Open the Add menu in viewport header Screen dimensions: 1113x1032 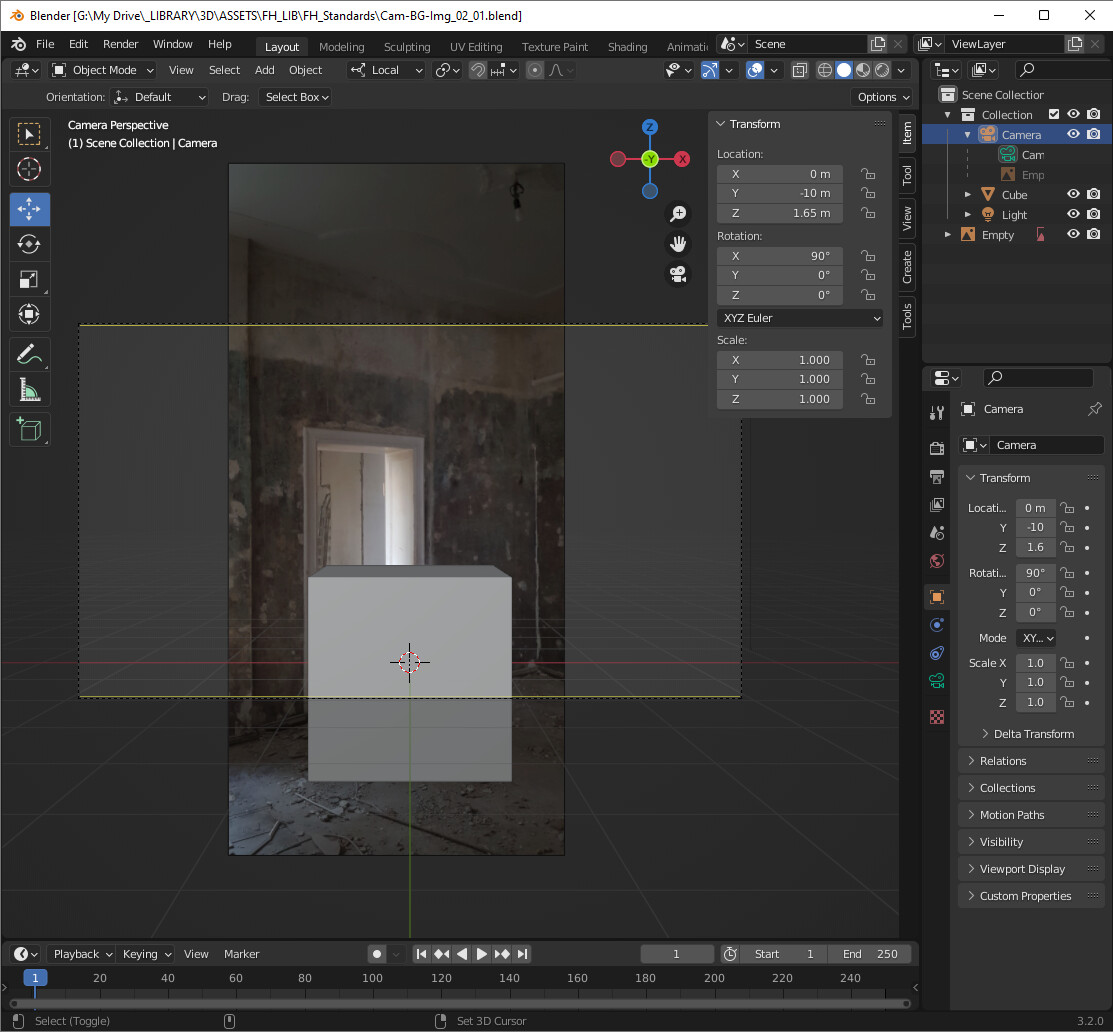[265, 70]
